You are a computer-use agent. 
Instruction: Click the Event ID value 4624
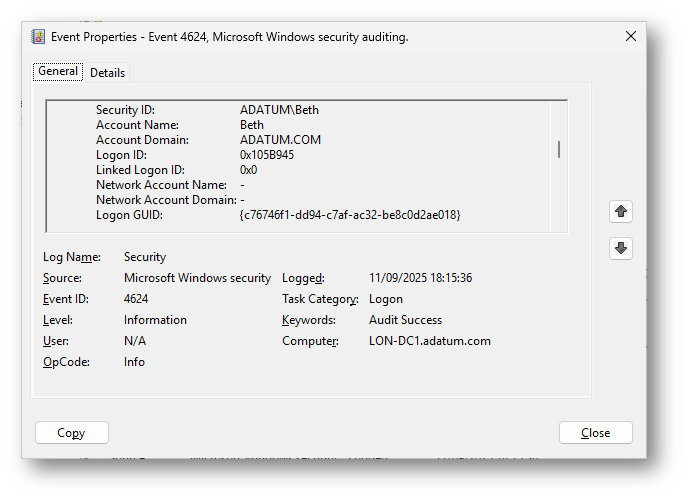point(137,299)
